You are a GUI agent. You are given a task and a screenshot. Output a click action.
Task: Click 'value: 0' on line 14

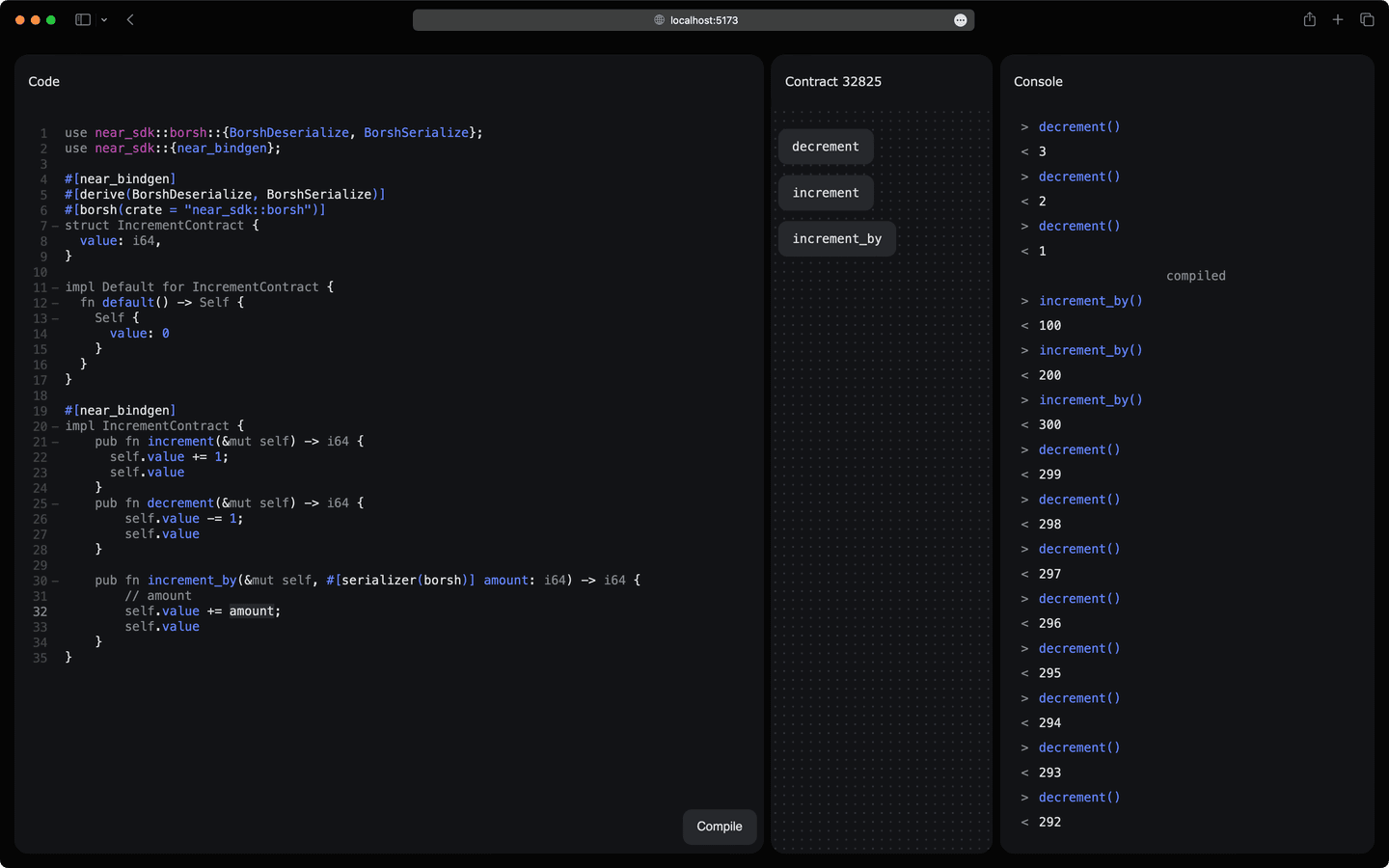[x=140, y=334]
